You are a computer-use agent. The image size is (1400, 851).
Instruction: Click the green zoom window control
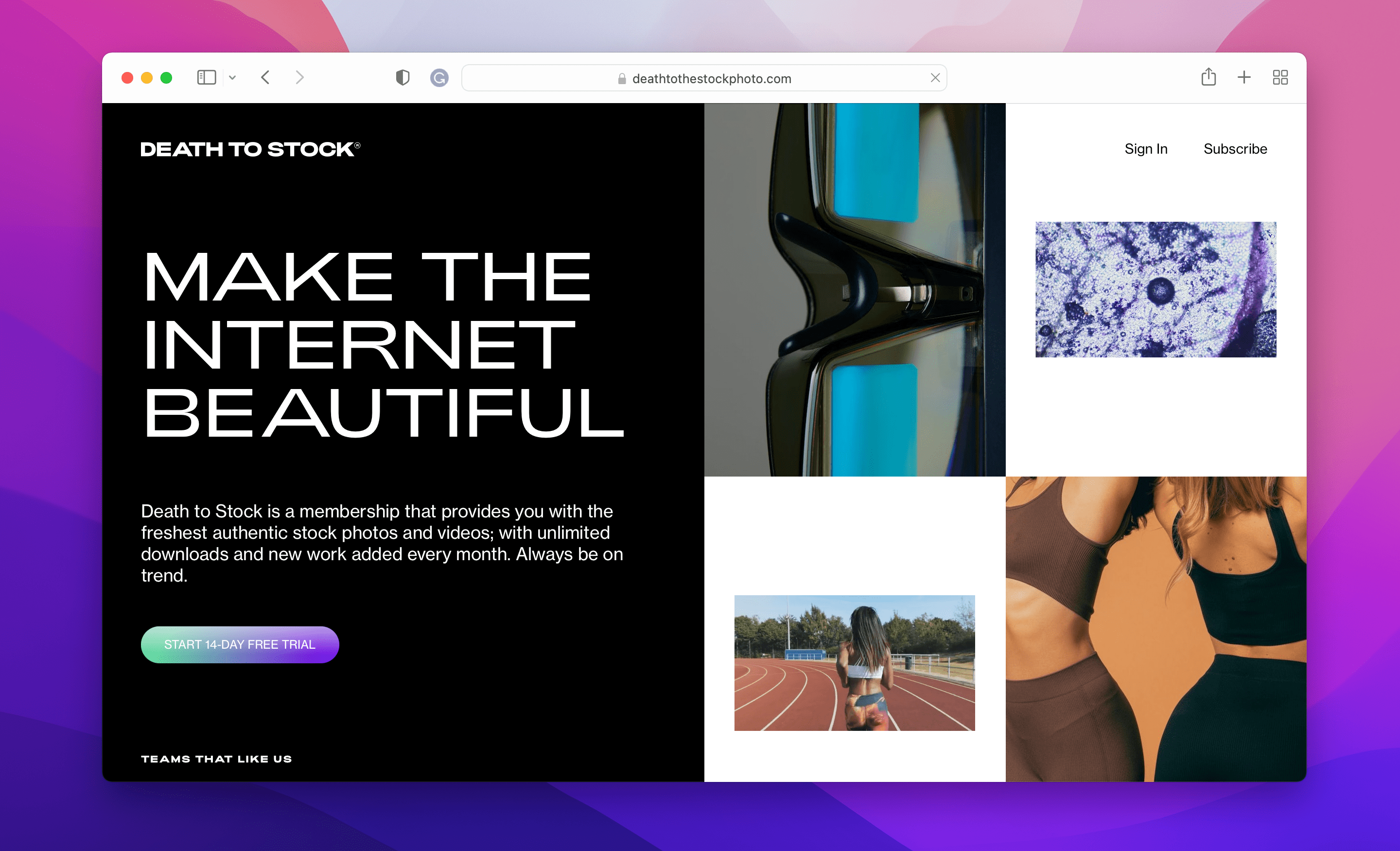[x=165, y=77]
